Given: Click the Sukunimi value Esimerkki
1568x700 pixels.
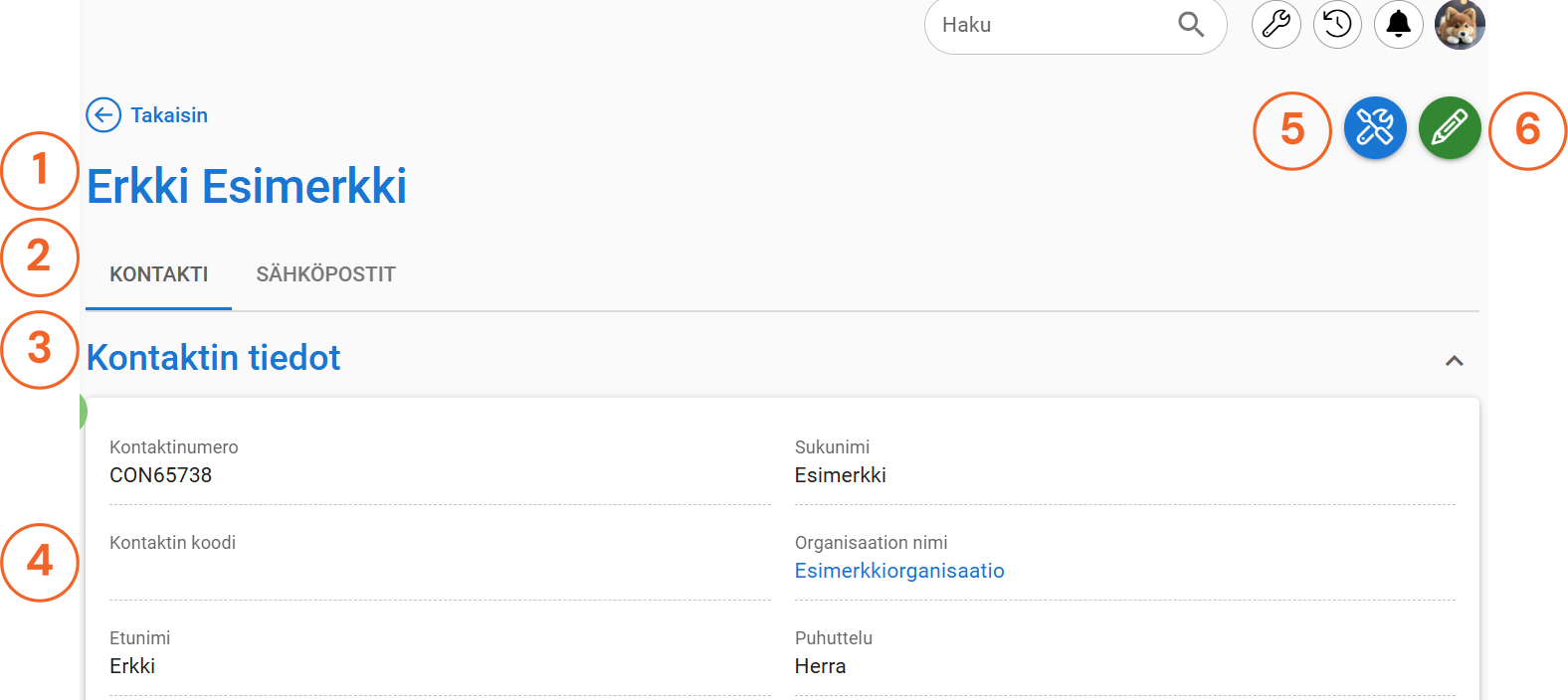Looking at the screenshot, I should [x=840, y=475].
